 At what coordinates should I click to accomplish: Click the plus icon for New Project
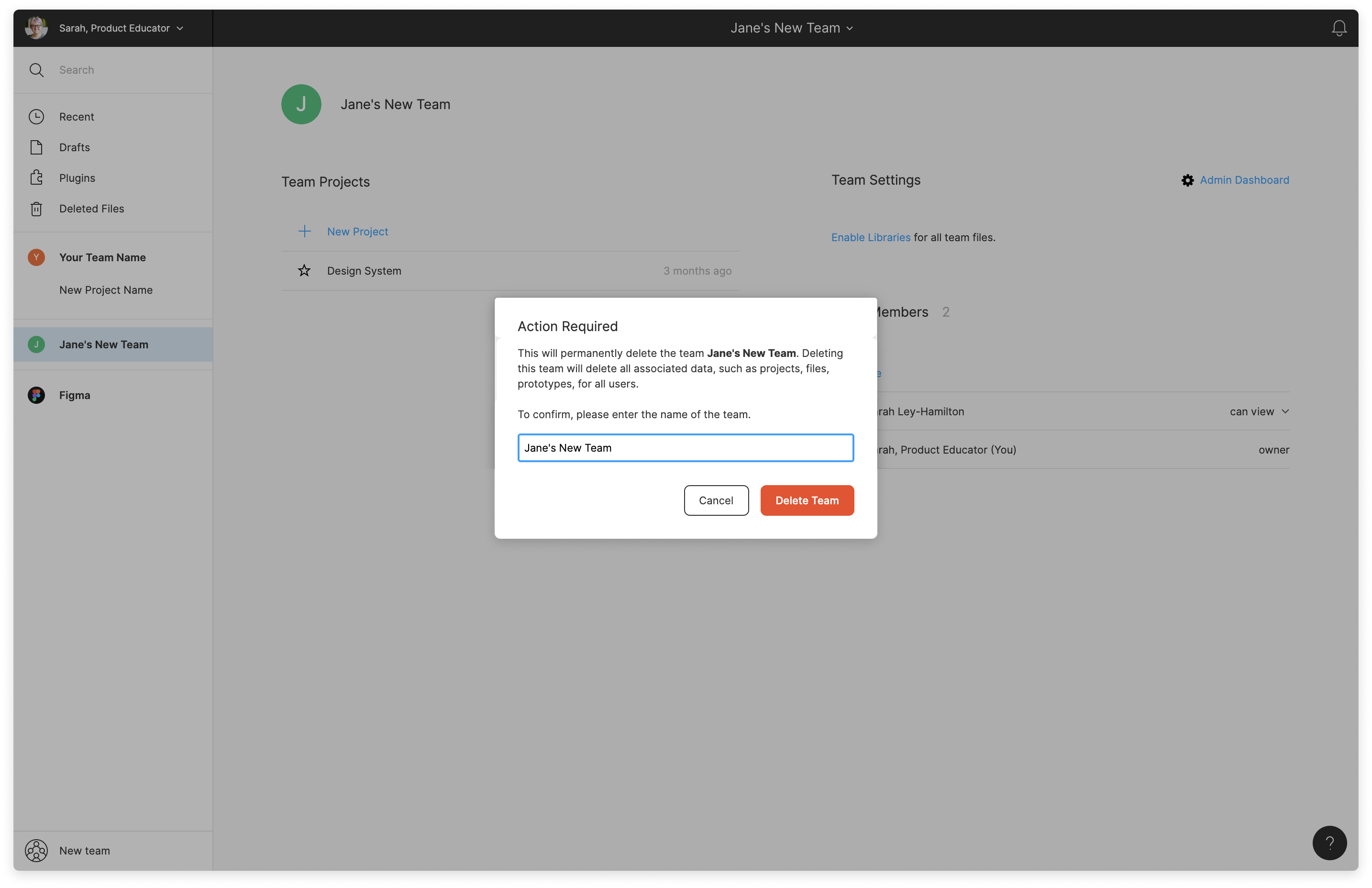(x=304, y=231)
